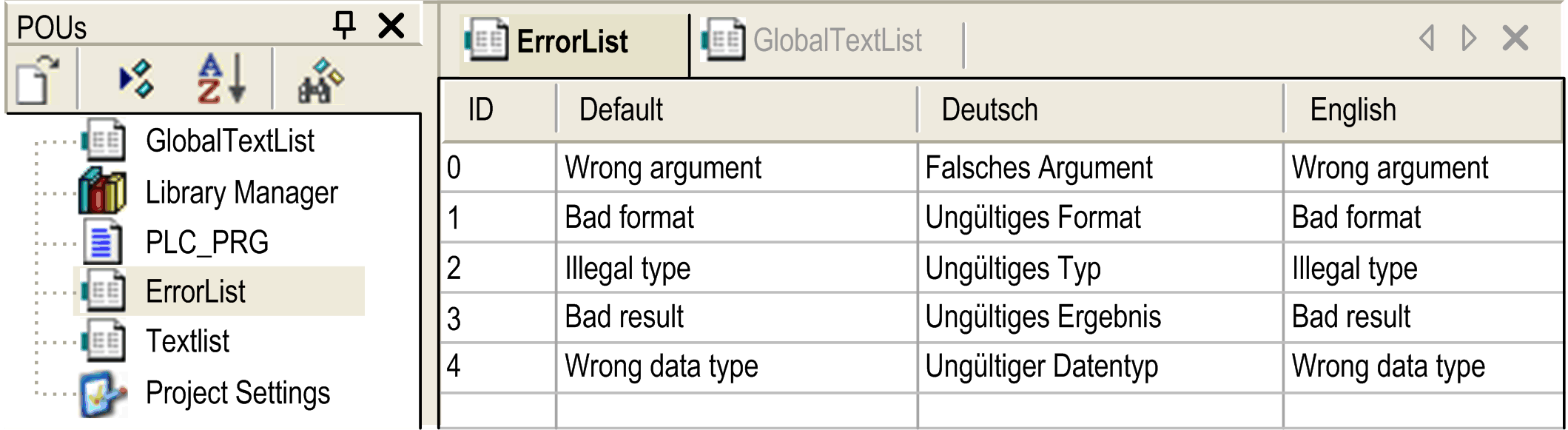Select the 'Falsches Argument' cell
The width and height of the screenshot is (1568, 430).
click(1038, 168)
